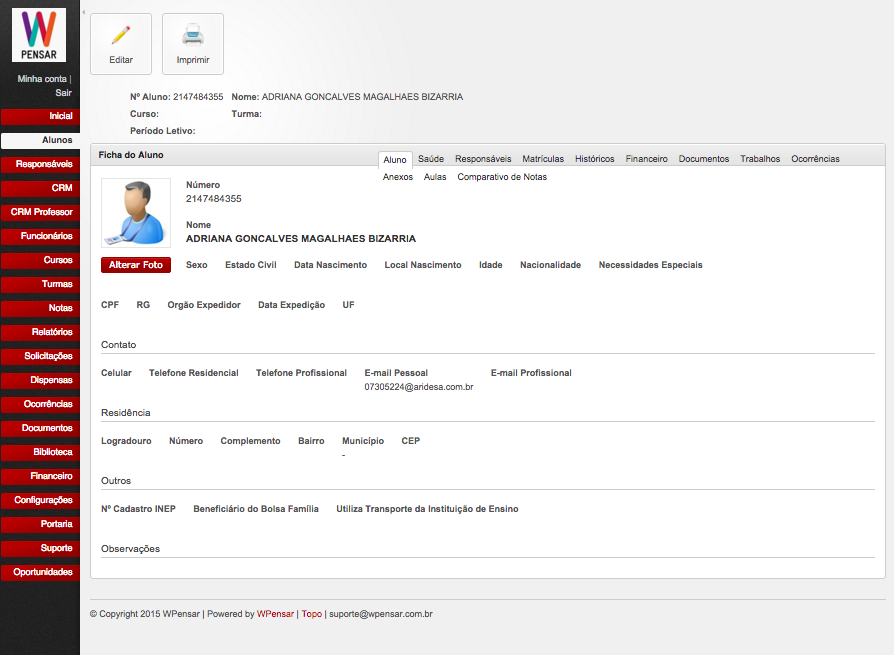894x655 pixels.
Task: Click Beneficiário do Bolsa Família label
Action: point(255,509)
